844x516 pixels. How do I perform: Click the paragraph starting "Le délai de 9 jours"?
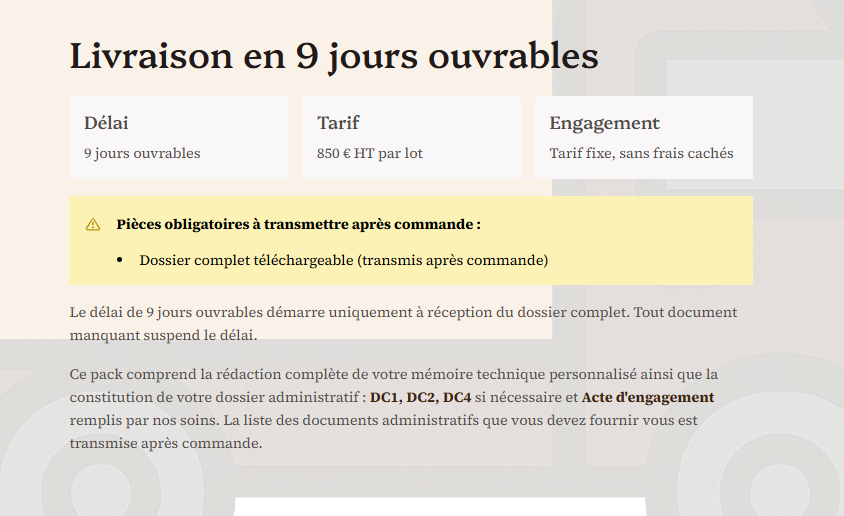[403, 324]
